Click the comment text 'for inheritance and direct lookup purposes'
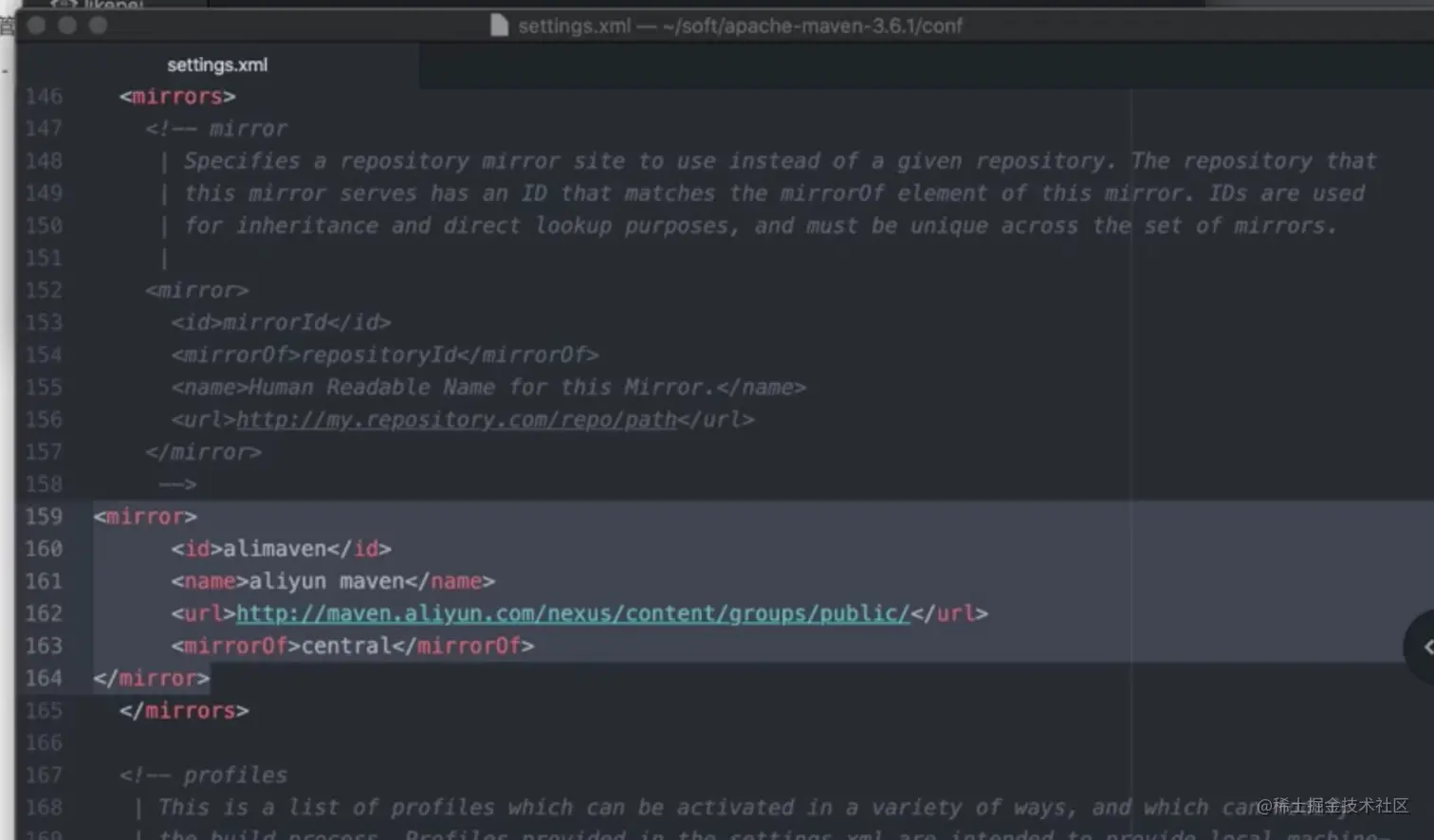 tap(456, 226)
